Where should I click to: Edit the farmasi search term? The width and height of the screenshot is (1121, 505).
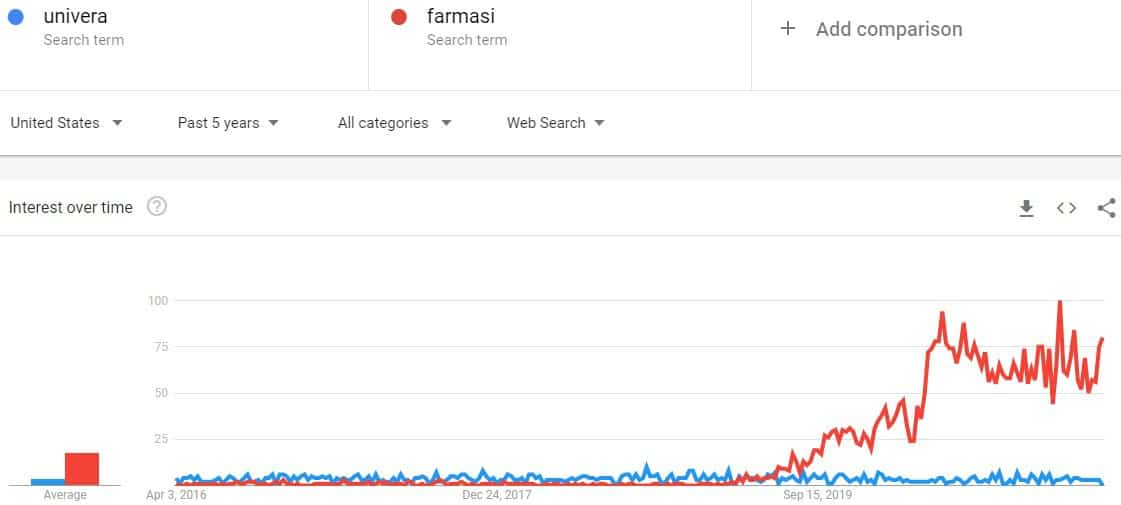tap(460, 16)
